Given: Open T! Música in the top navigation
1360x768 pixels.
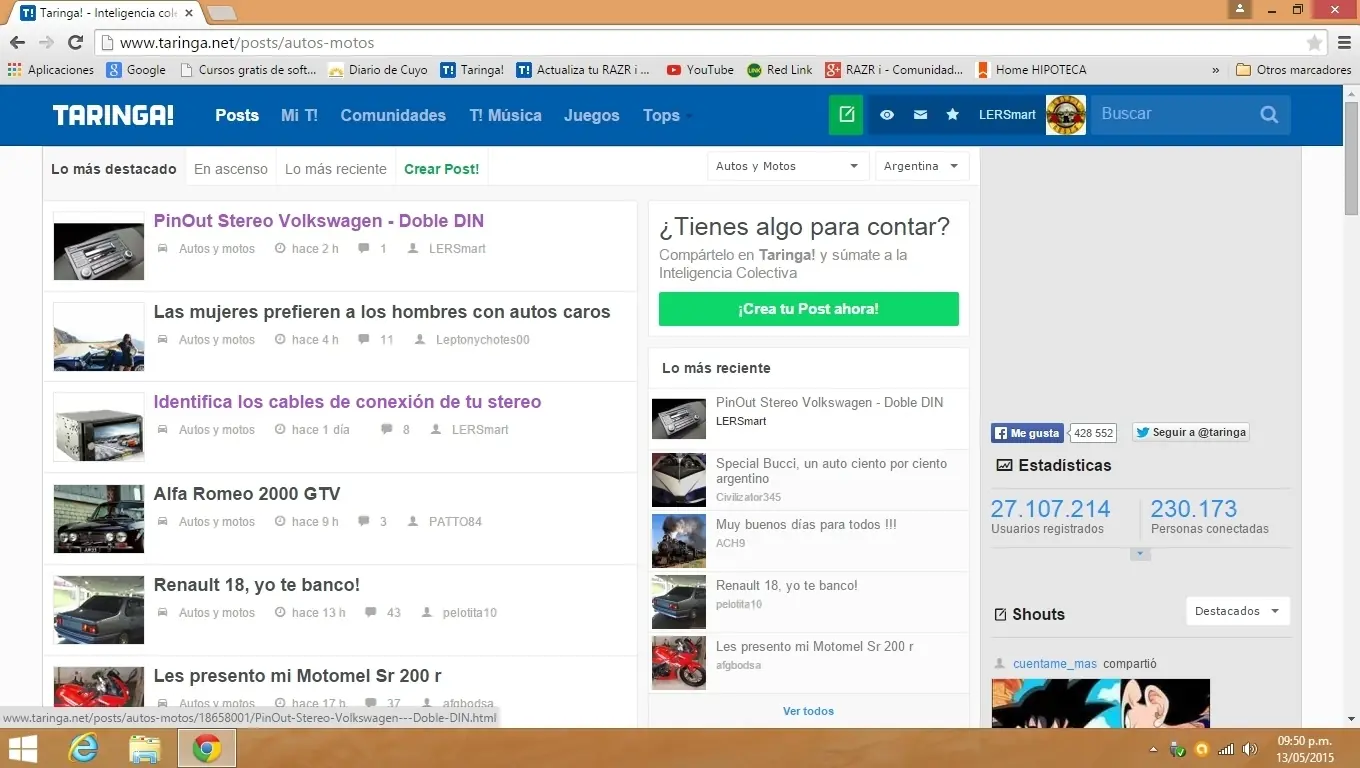Looking at the screenshot, I should point(505,115).
